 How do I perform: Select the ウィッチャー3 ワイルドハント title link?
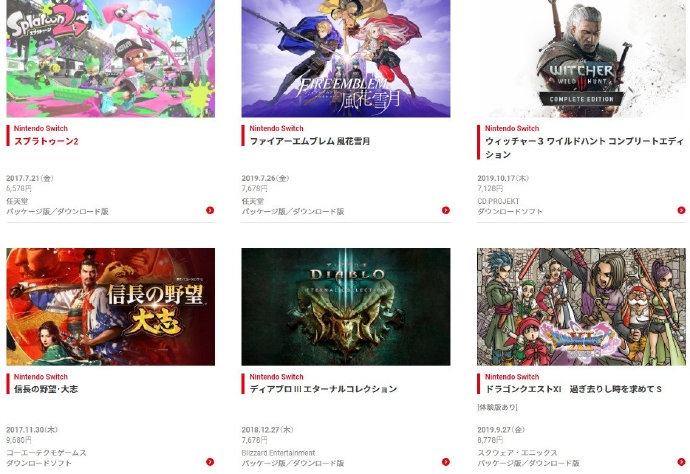pyautogui.click(x=584, y=148)
